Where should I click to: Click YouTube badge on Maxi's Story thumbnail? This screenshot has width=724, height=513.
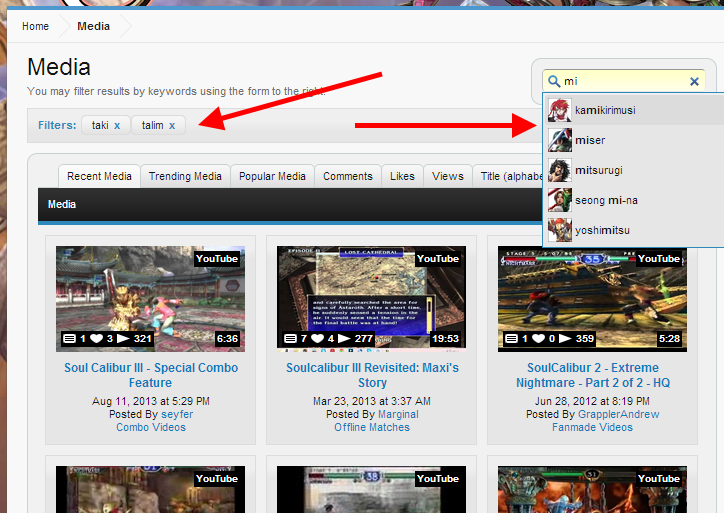(438, 259)
